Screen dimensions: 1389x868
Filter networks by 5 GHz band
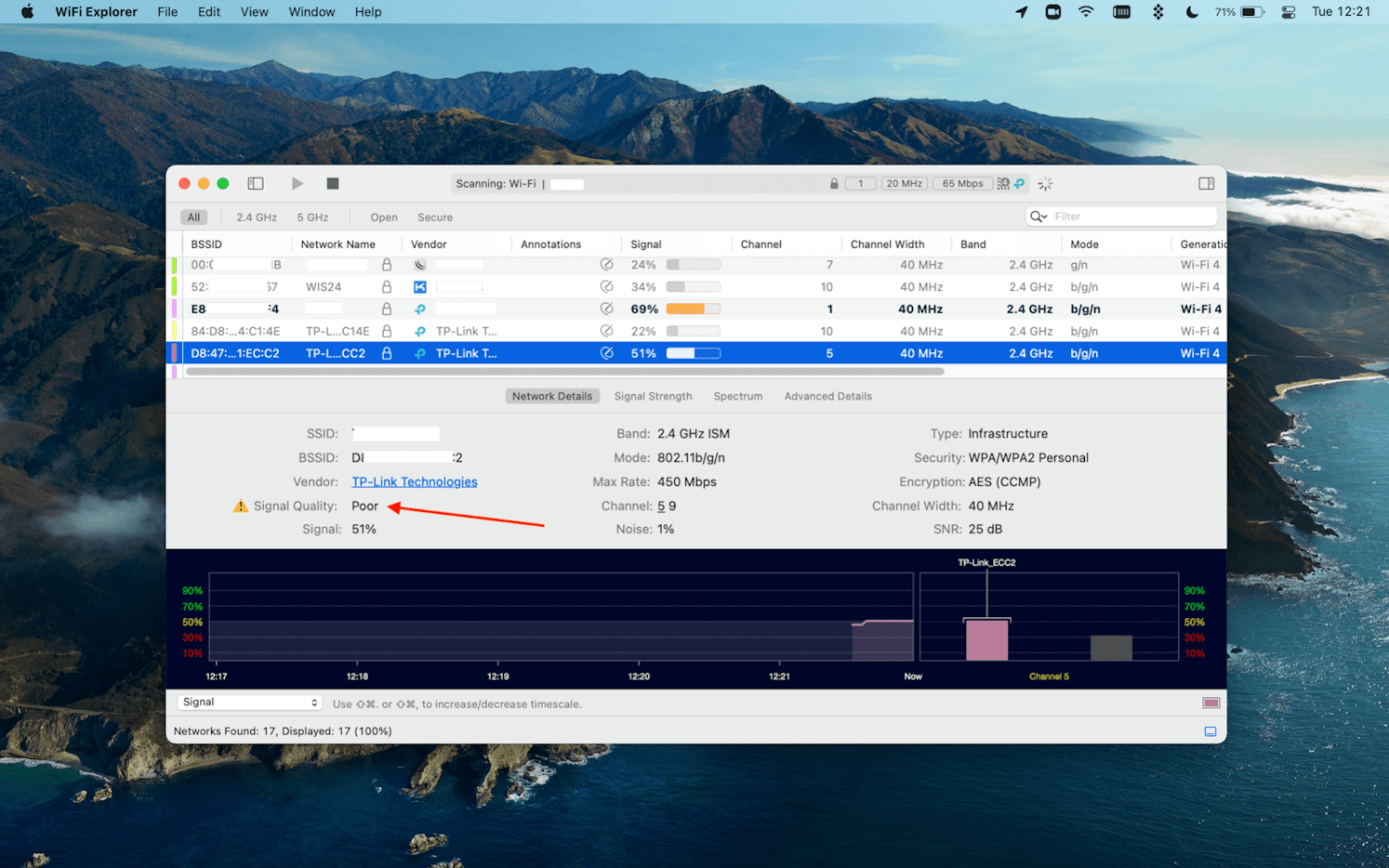[x=312, y=217]
